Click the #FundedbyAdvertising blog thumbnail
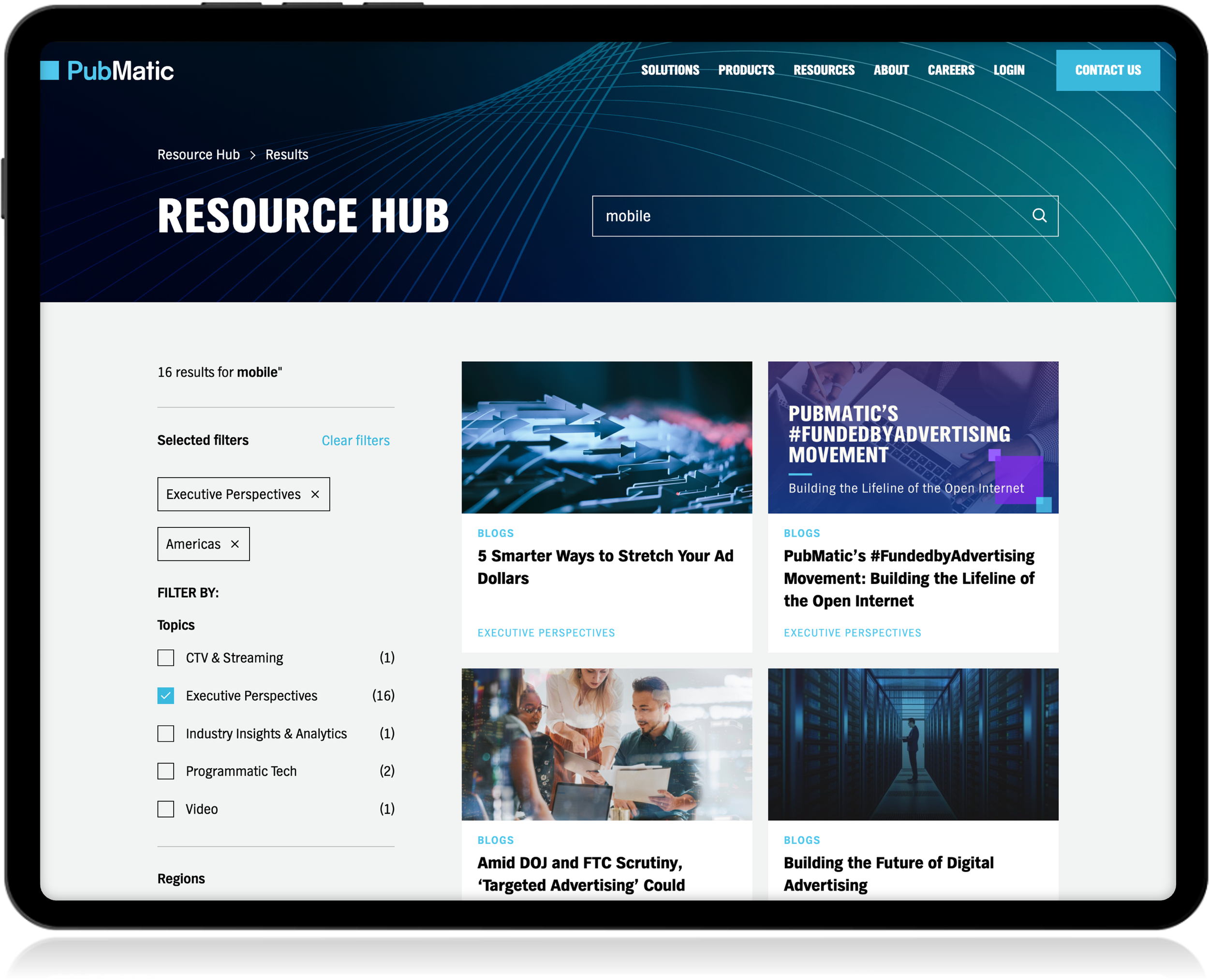The image size is (1209, 980). point(913,438)
